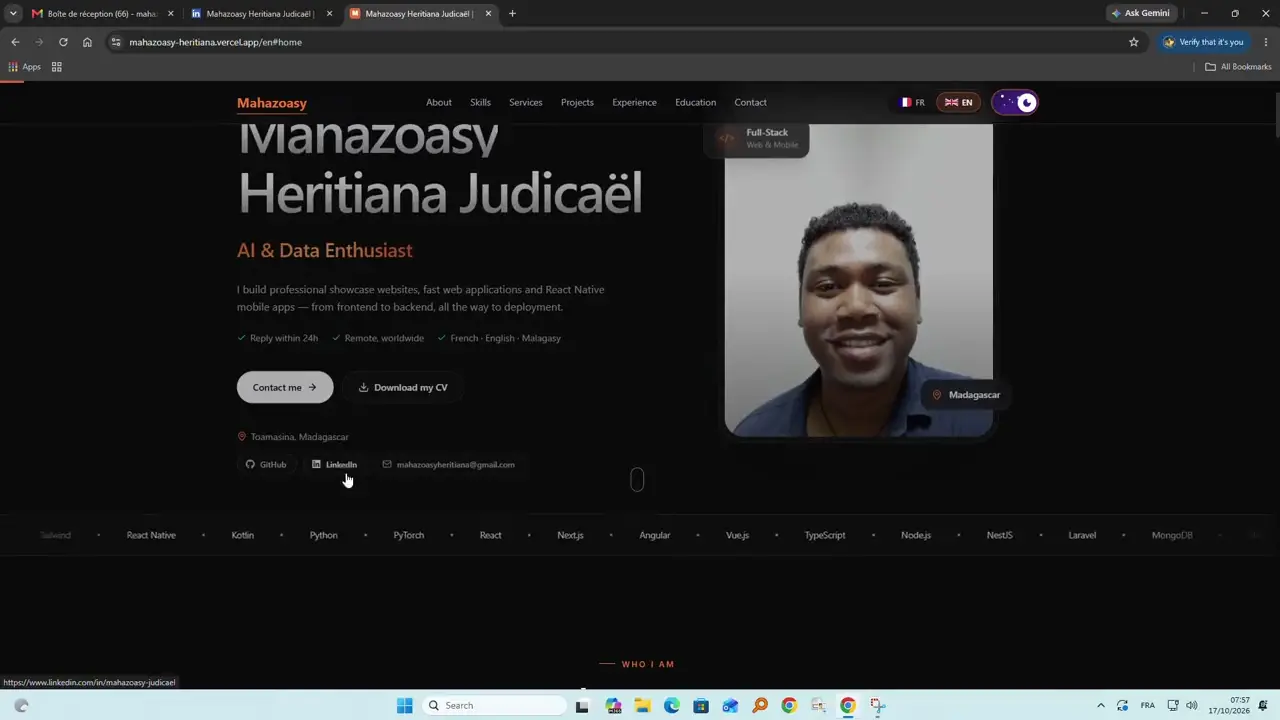The height and width of the screenshot is (720, 1280).
Task: Open the tab groups grid icon
Action: pos(57,67)
